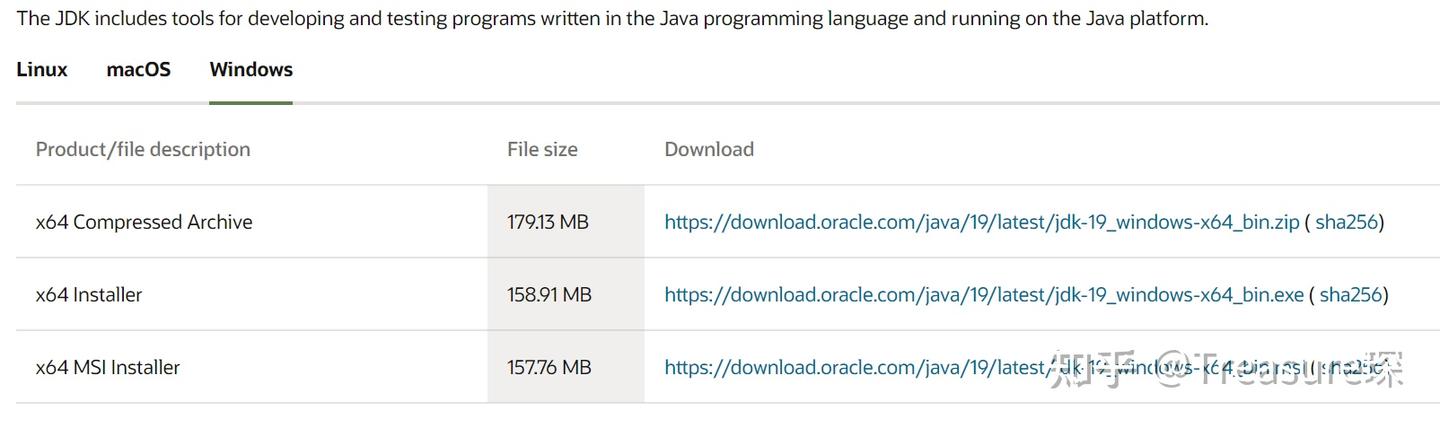This screenshot has width=1440, height=428.
Task: Download the jdk-19 windows x64 exe installer
Action: tap(984, 295)
